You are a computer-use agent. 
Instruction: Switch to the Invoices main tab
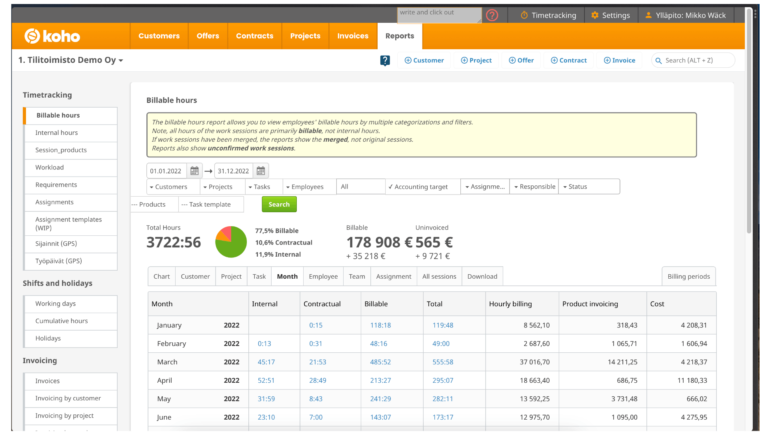[352, 36]
